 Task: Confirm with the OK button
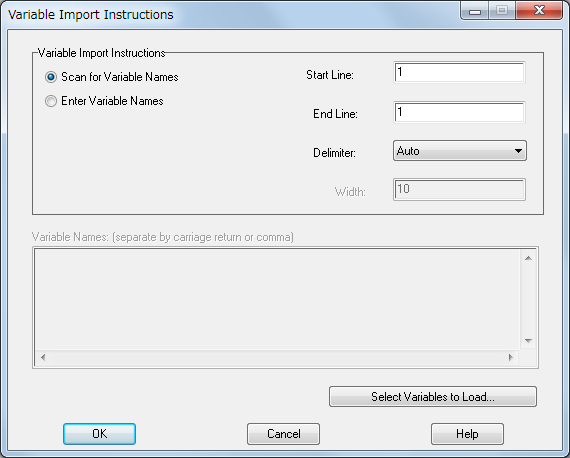[100, 434]
